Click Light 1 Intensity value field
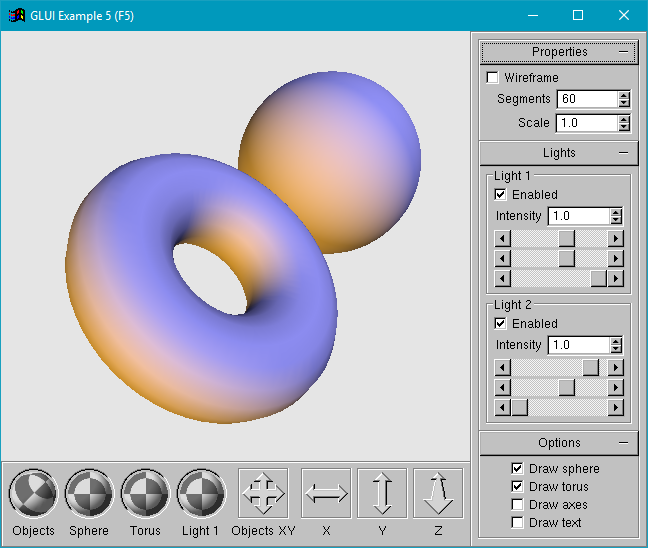The height and width of the screenshot is (548, 648). pos(579,216)
